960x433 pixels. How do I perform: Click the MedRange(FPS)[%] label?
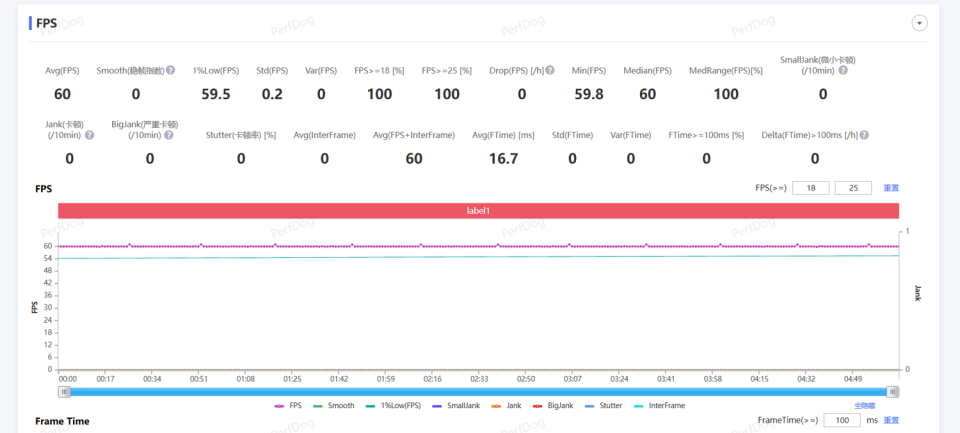726,70
